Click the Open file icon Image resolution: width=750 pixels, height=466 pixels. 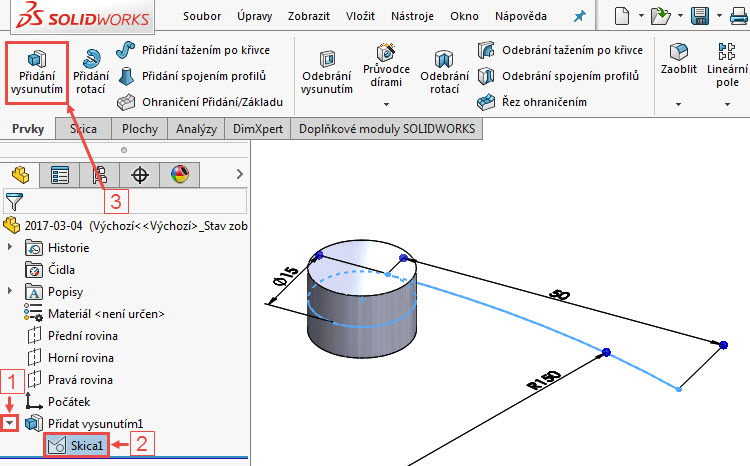(661, 16)
